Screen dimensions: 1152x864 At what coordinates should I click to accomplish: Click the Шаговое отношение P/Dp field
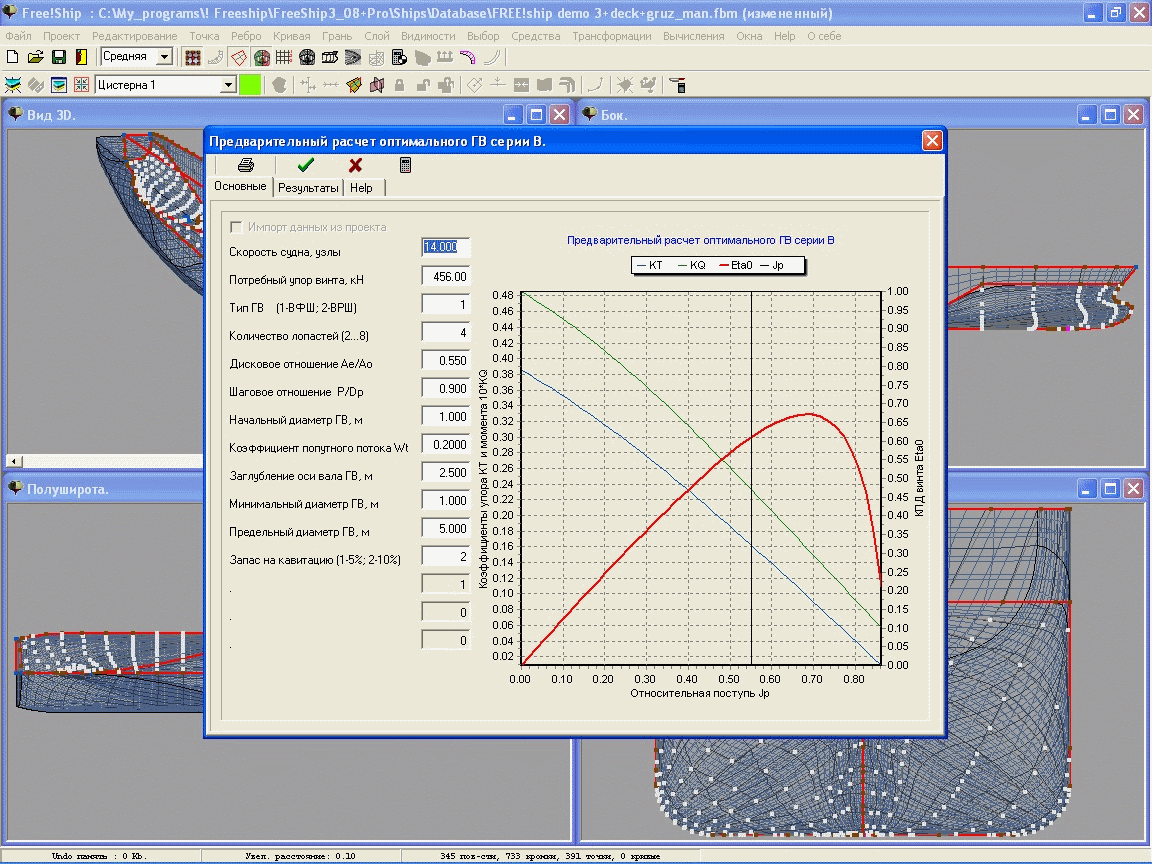pyautogui.click(x=446, y=389)
